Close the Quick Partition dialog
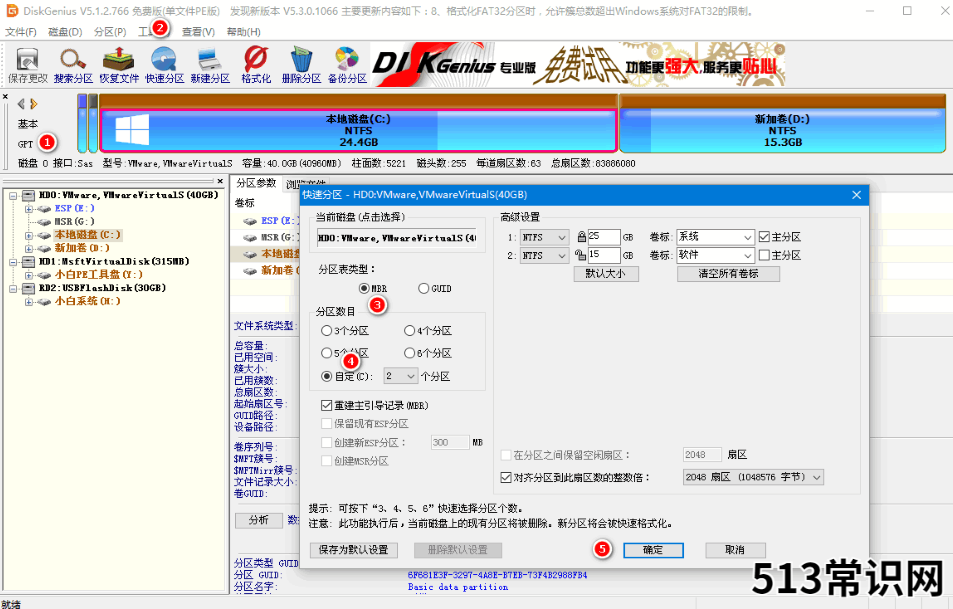The image size is (953, 609). tap(856, 195)
